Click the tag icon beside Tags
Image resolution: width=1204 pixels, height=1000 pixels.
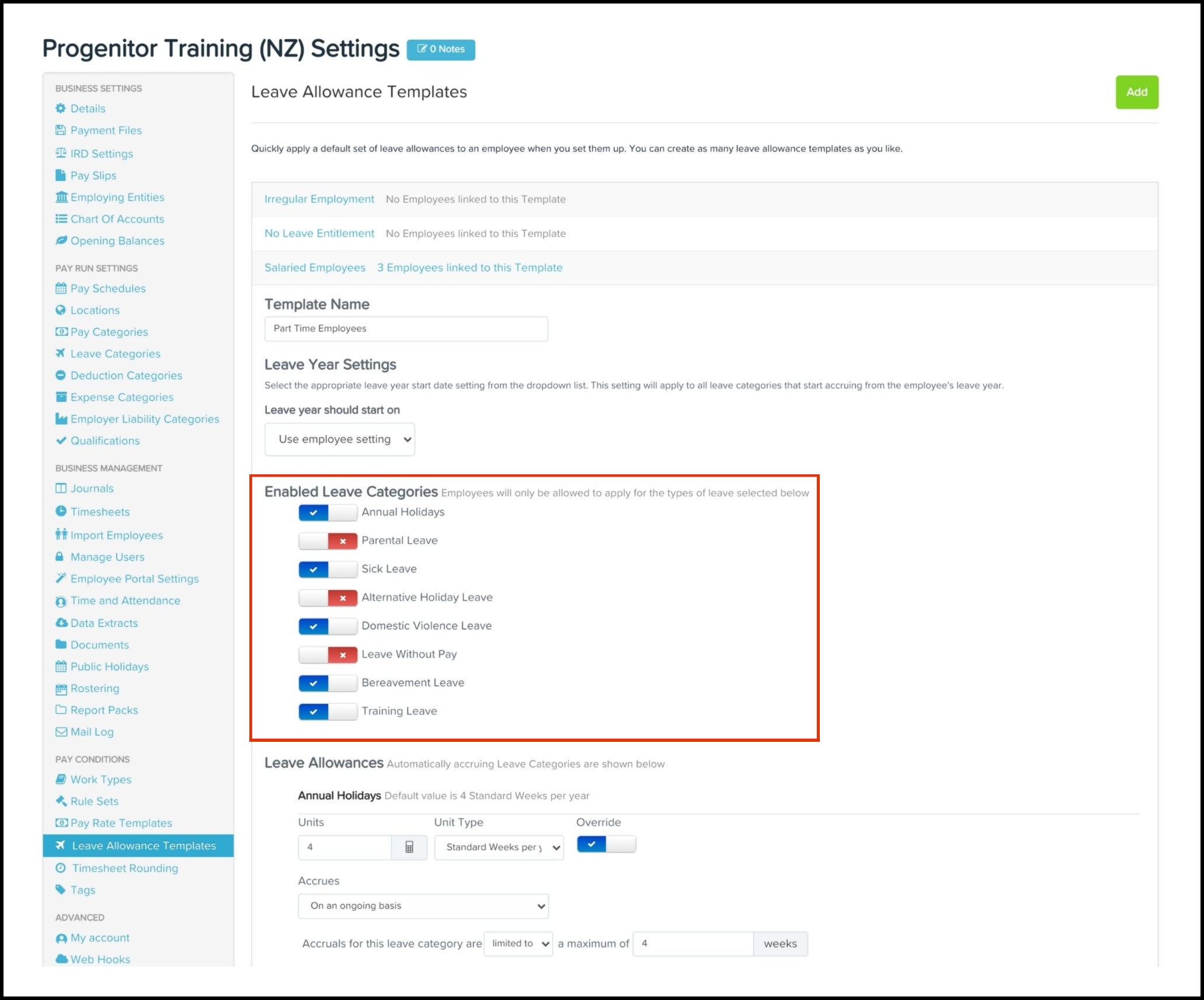point(61,890)
